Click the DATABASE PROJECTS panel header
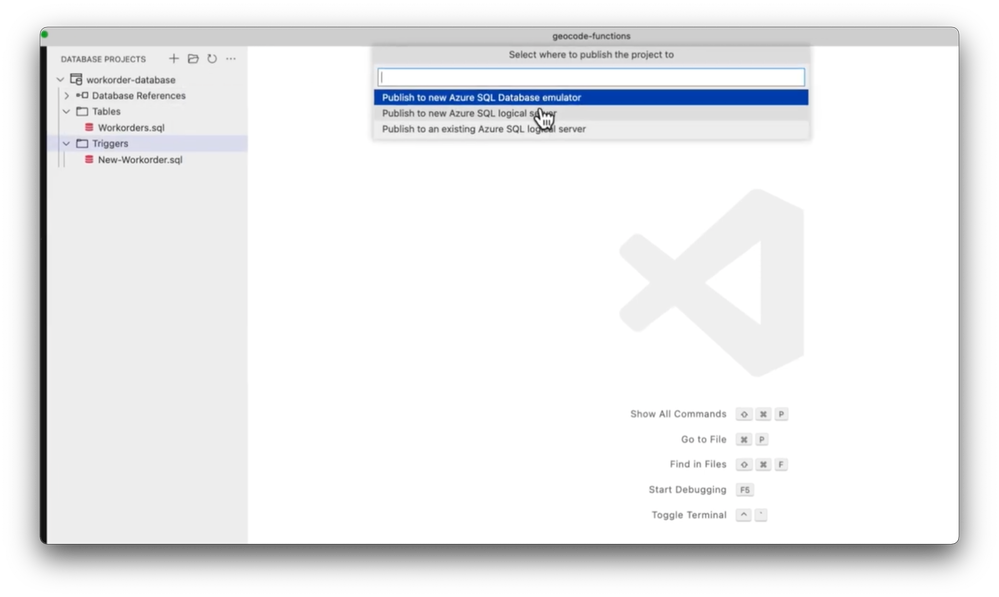999x597 pixels. 103,59
